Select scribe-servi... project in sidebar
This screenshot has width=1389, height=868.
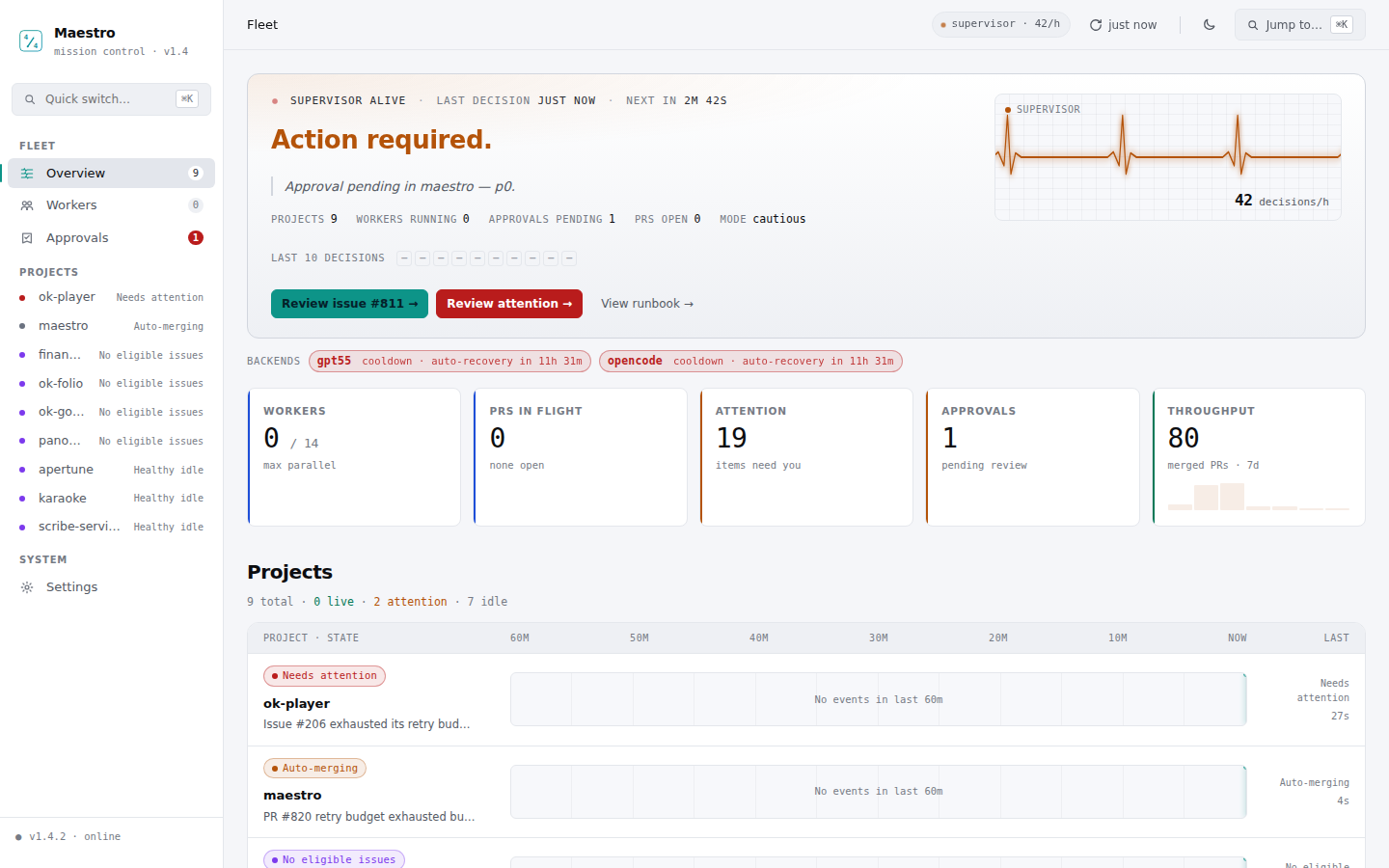pyautogui.click(x=111, y=527)
